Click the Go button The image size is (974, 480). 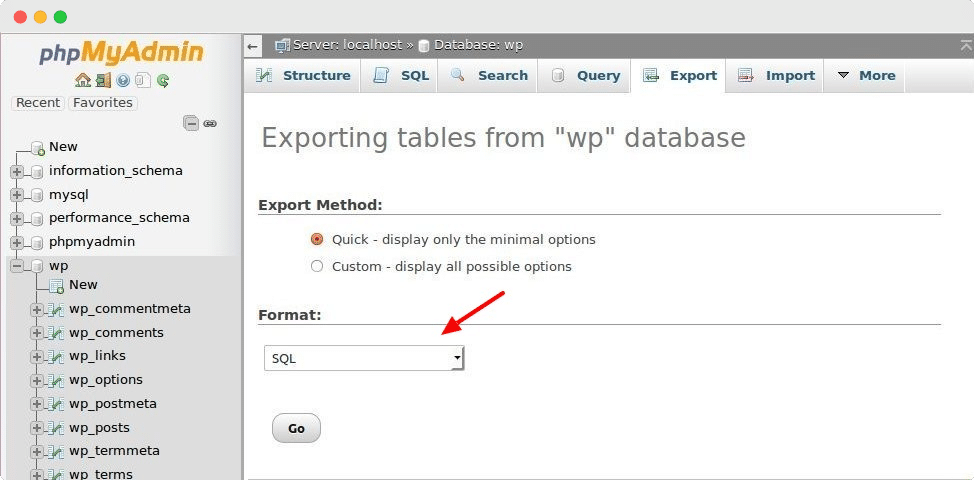[296, 428]
